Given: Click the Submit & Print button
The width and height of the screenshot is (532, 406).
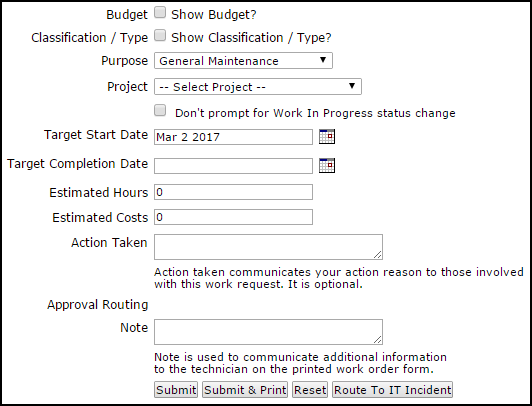Looking at the screenshot, I should [x=245, y=390].
